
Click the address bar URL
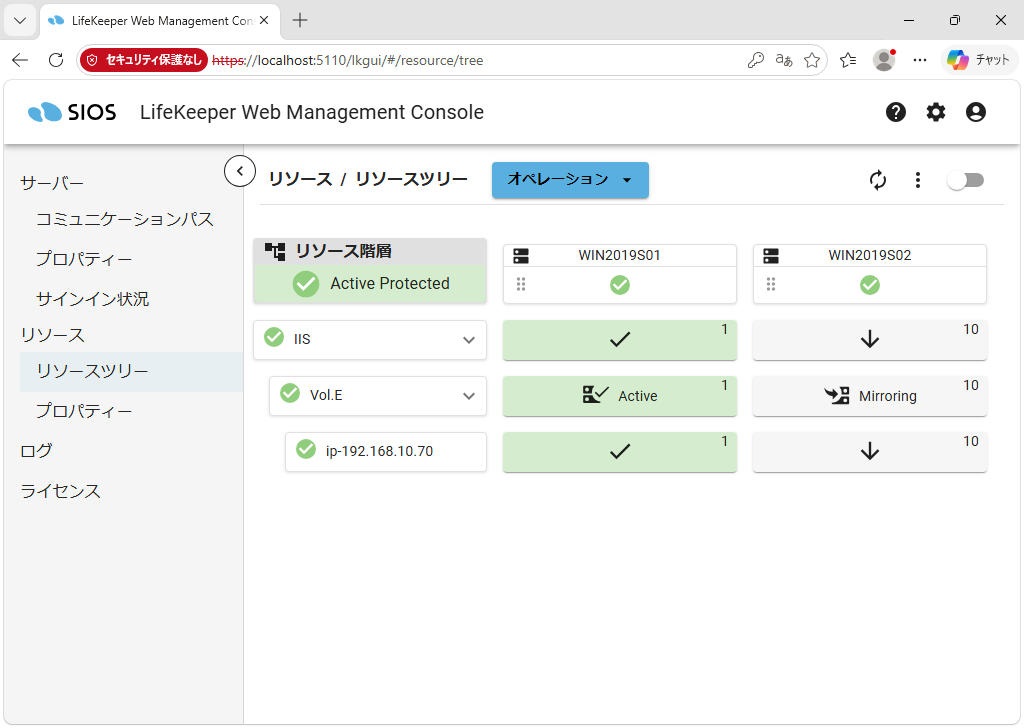[347, 60]
